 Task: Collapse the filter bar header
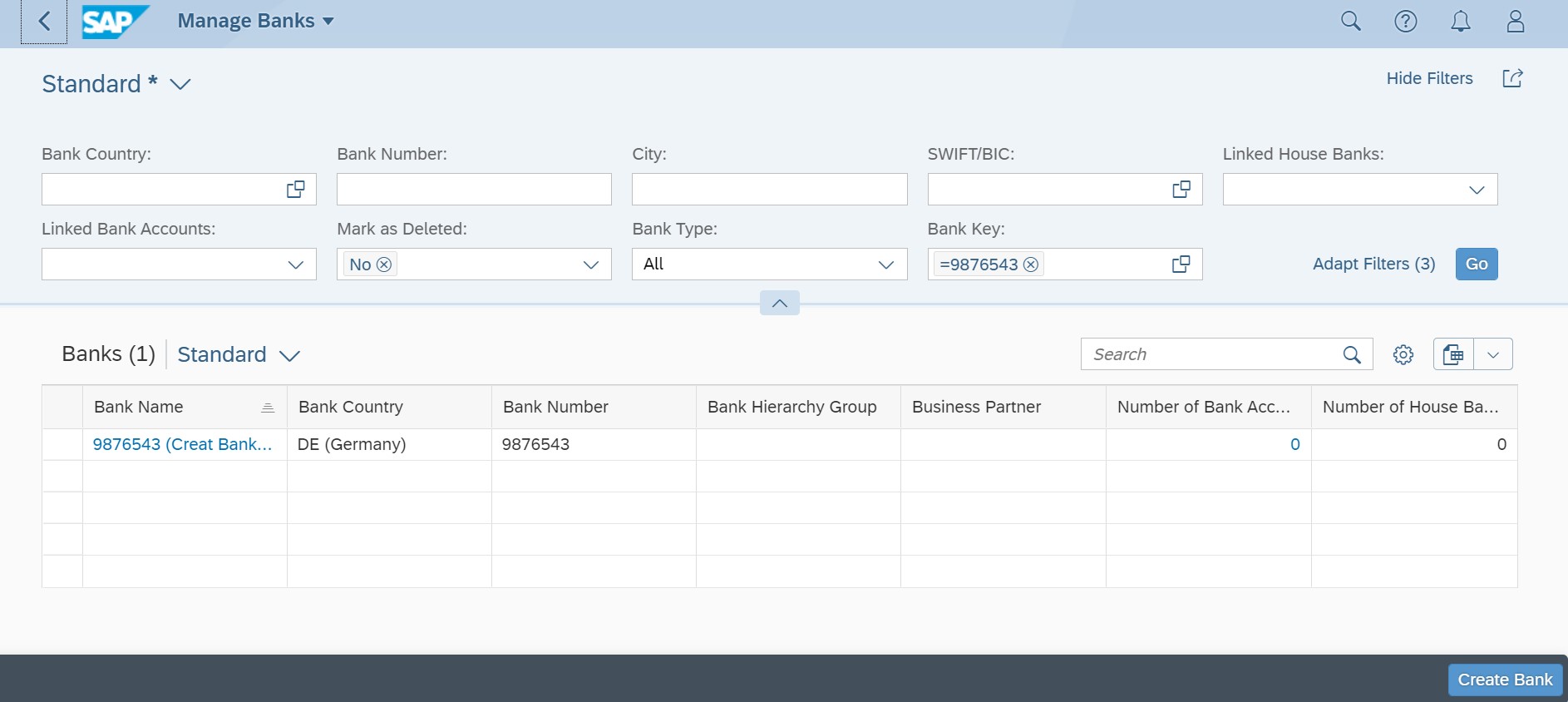click(x=780, y=304)
